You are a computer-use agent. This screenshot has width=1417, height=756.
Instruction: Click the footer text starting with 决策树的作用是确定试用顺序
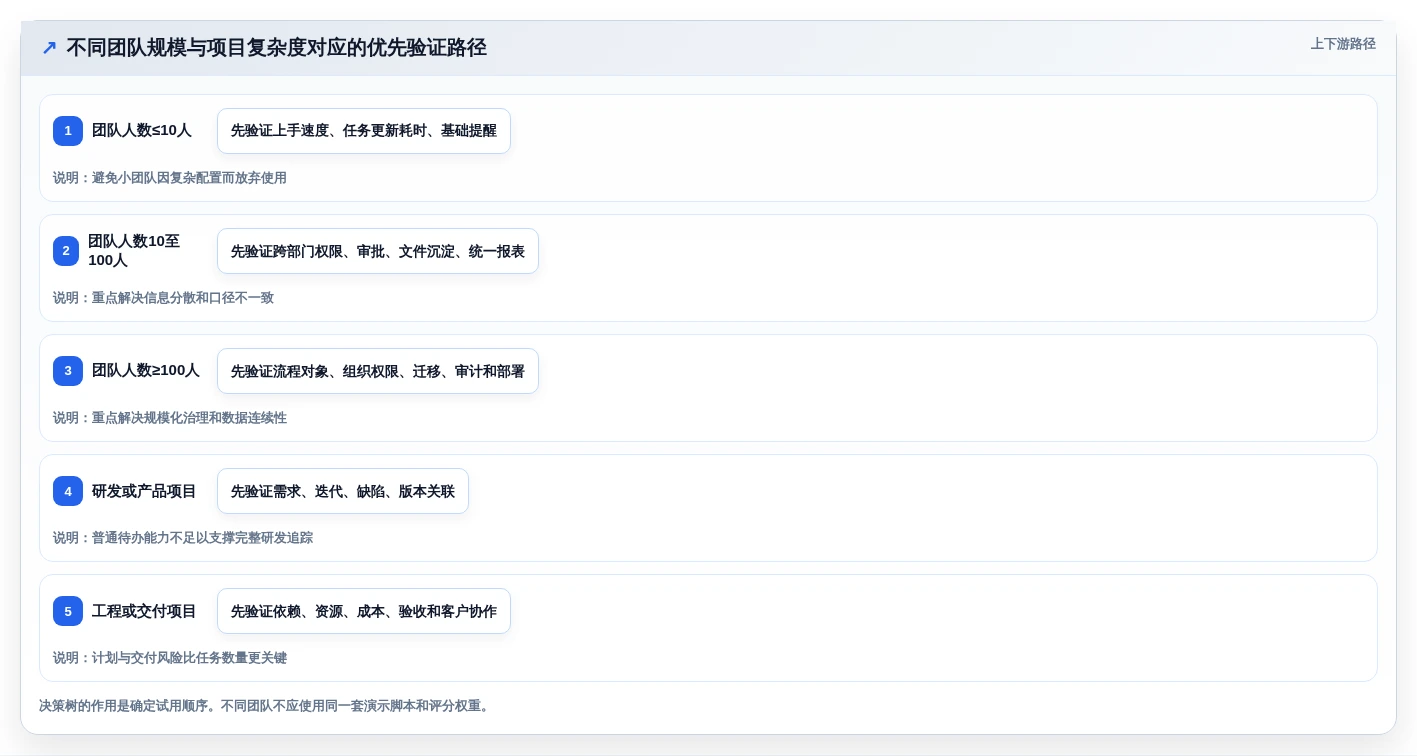267,706
